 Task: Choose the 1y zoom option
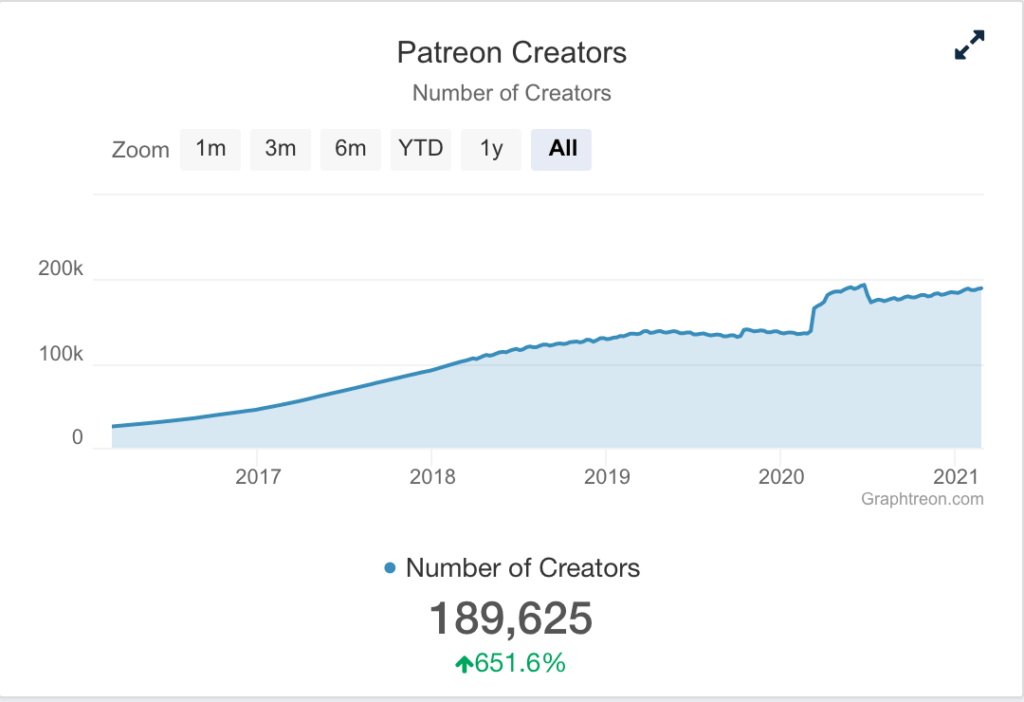(x=491, y=150)
